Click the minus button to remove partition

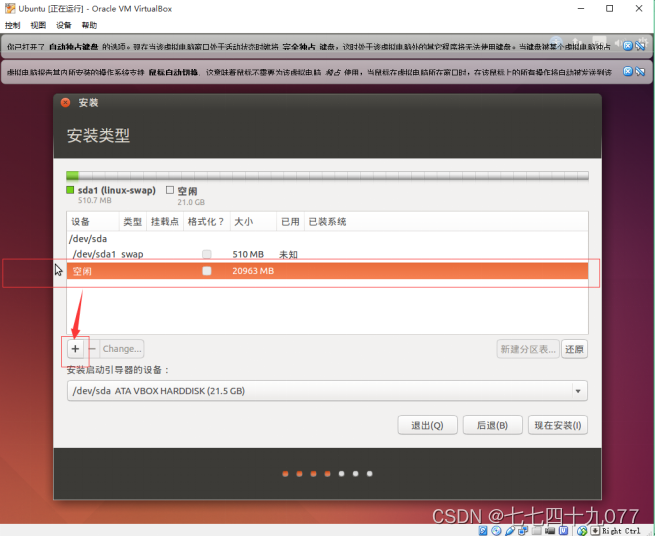point(92,349)
